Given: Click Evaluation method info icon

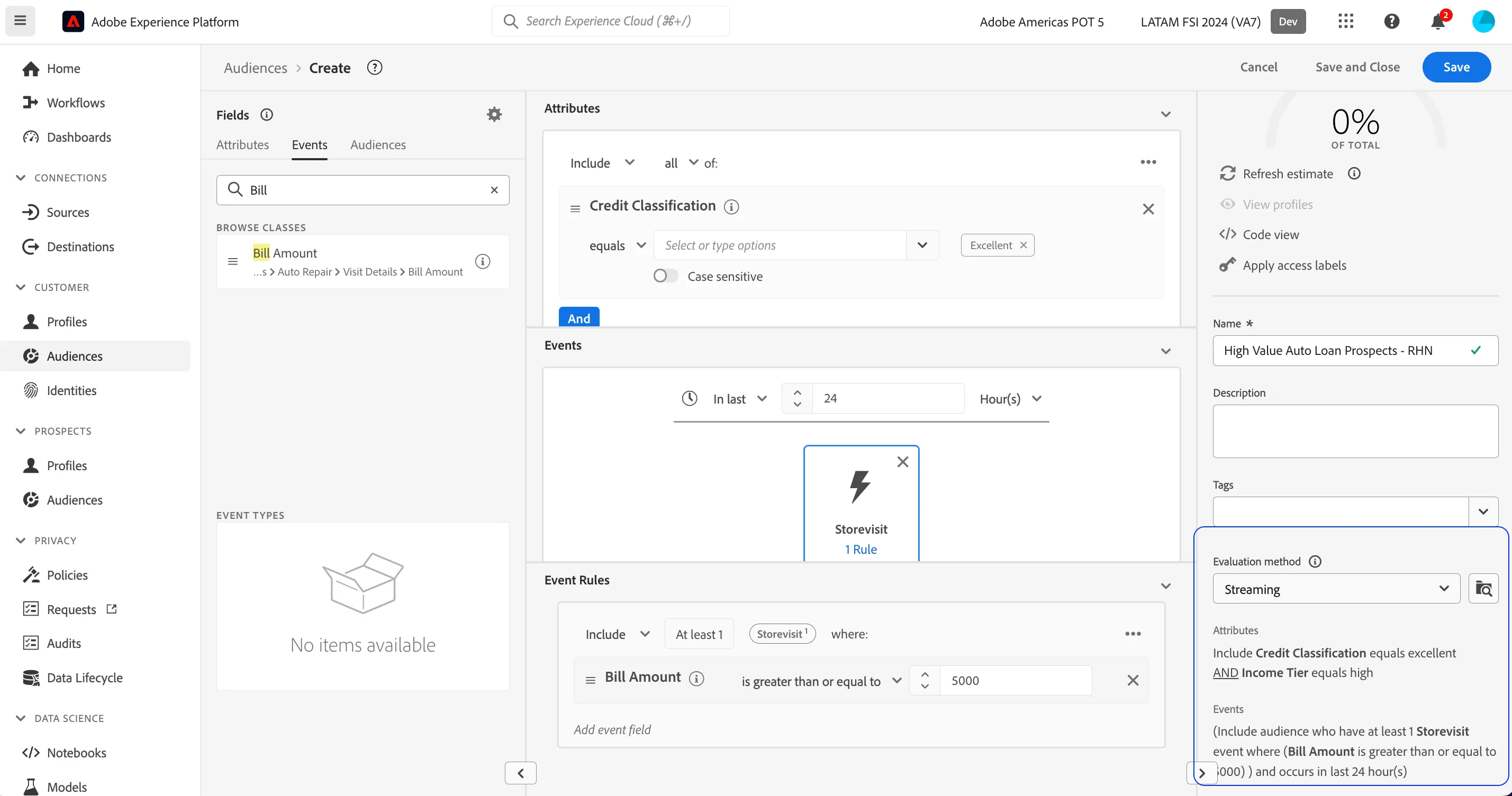Looking at the screenshot, I should [1315, 561].
